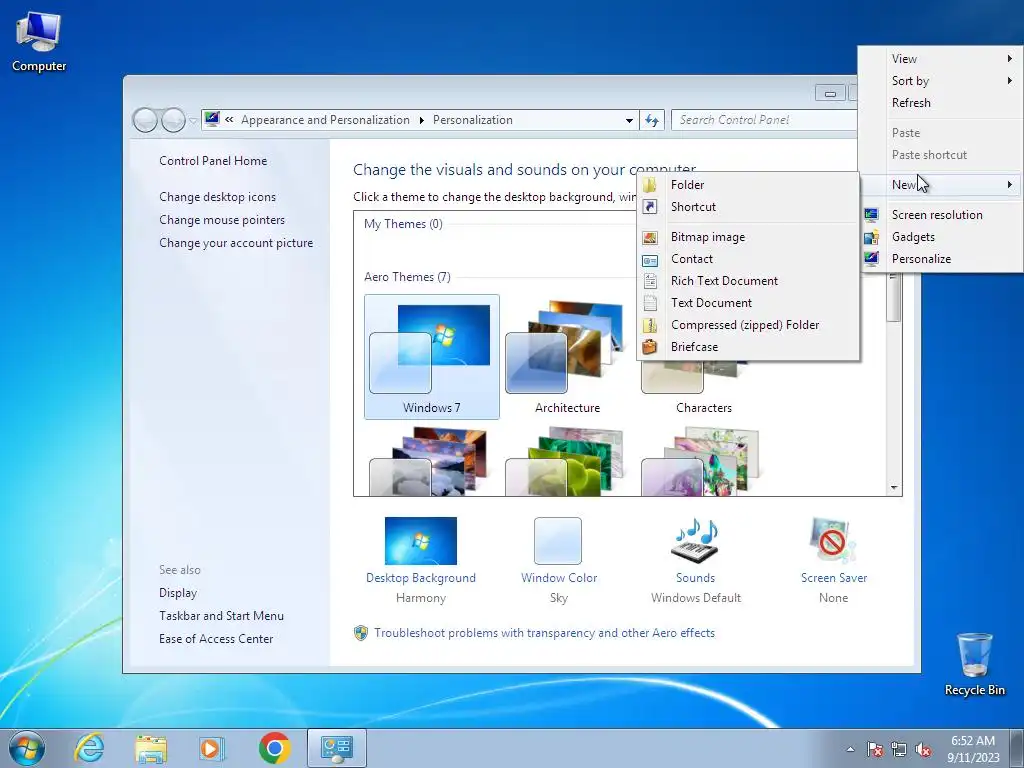Click the Personalization breadcrumb
The image size is (1024, 768).
(x=473, y=120)
